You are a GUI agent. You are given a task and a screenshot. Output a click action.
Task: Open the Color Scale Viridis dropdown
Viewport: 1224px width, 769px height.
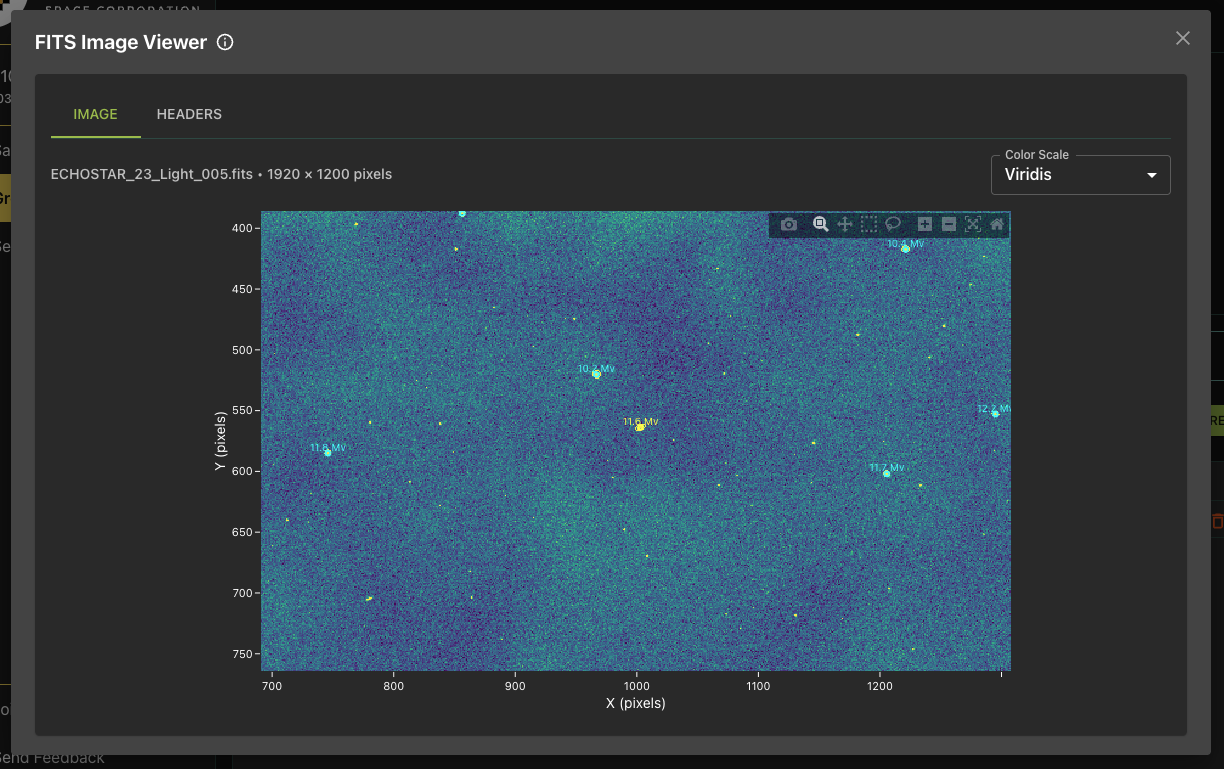[1080, 175]
